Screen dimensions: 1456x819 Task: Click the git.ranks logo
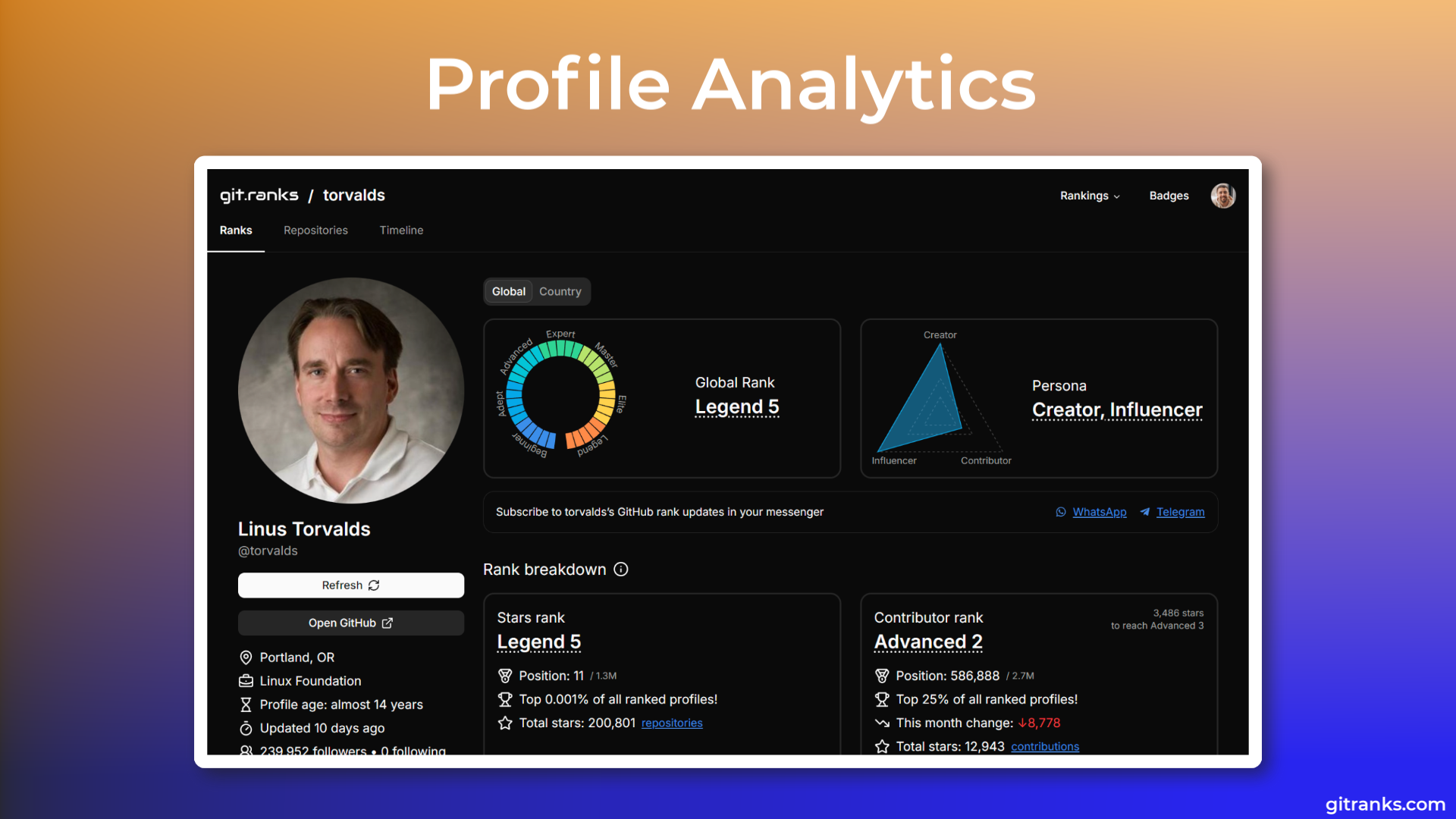(259, 196)
